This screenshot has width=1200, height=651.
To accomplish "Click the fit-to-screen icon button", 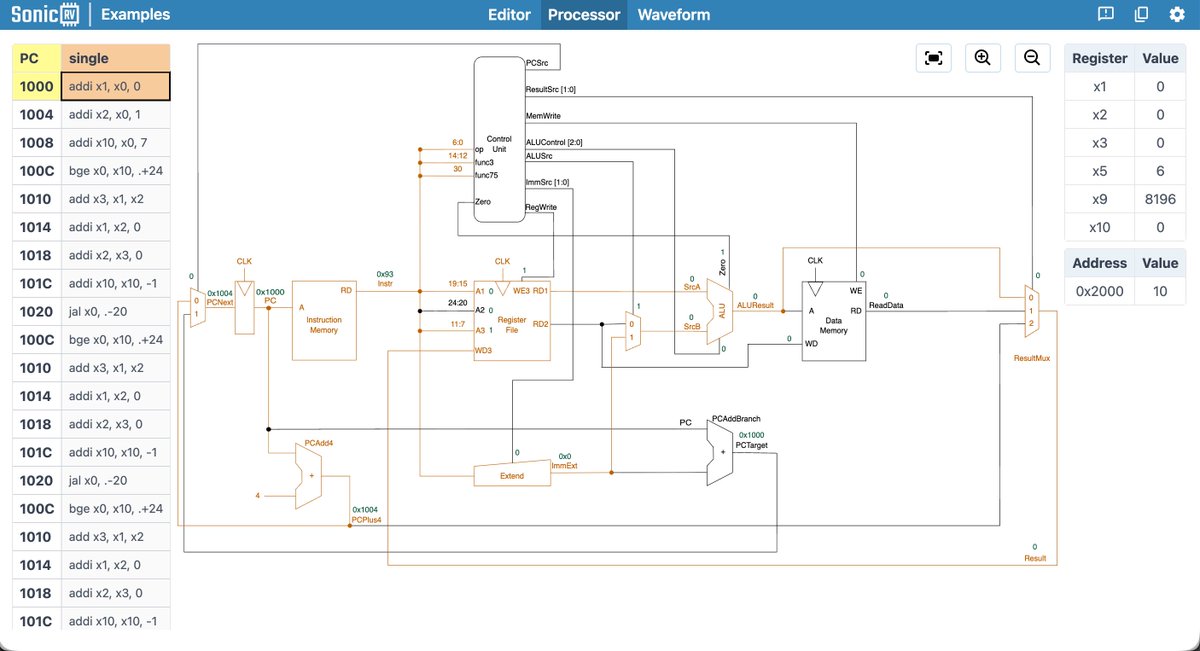I will [x=933, y=58].
